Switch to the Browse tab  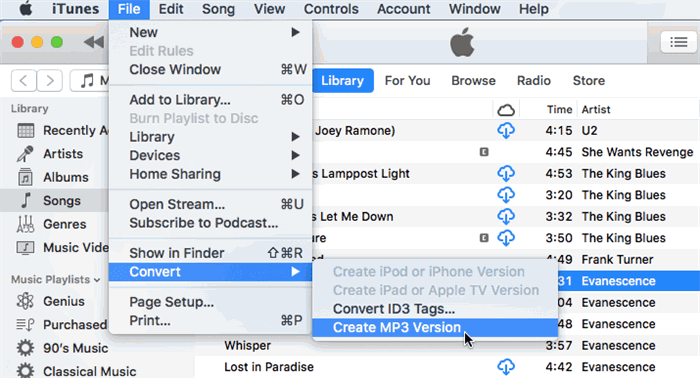click(x=473, y=81)
